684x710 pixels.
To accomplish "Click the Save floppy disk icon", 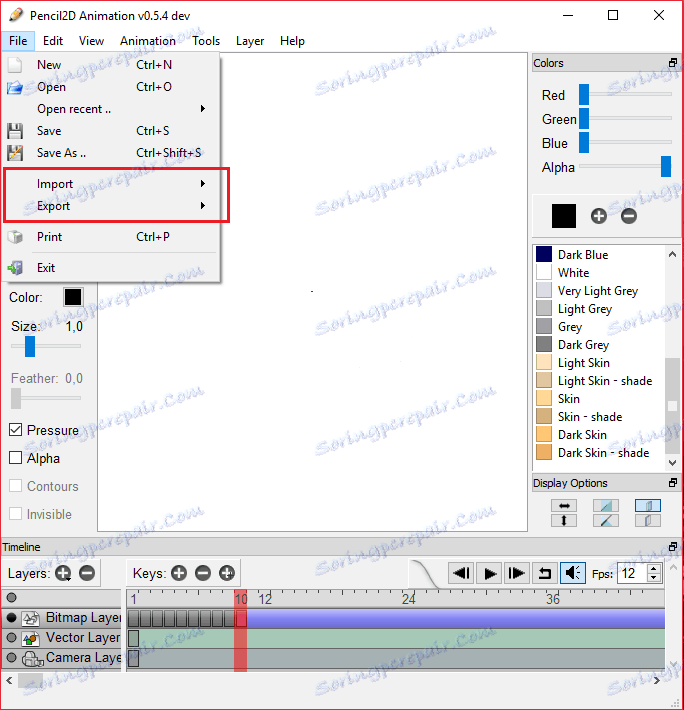I will click(x=15, y=131).
